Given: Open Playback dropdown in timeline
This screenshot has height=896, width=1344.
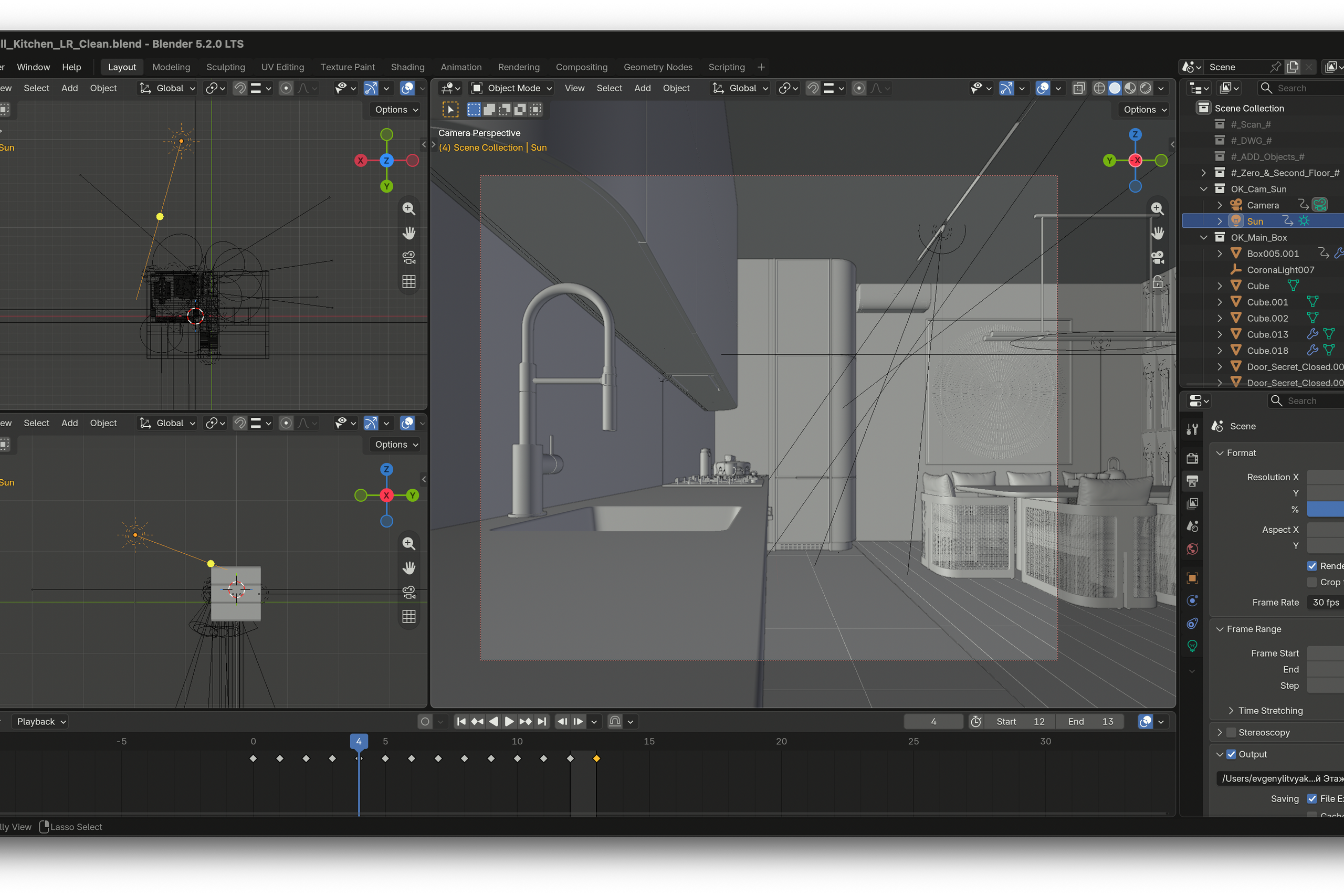Looking at the screenshot, I should (x=41, y=722).
